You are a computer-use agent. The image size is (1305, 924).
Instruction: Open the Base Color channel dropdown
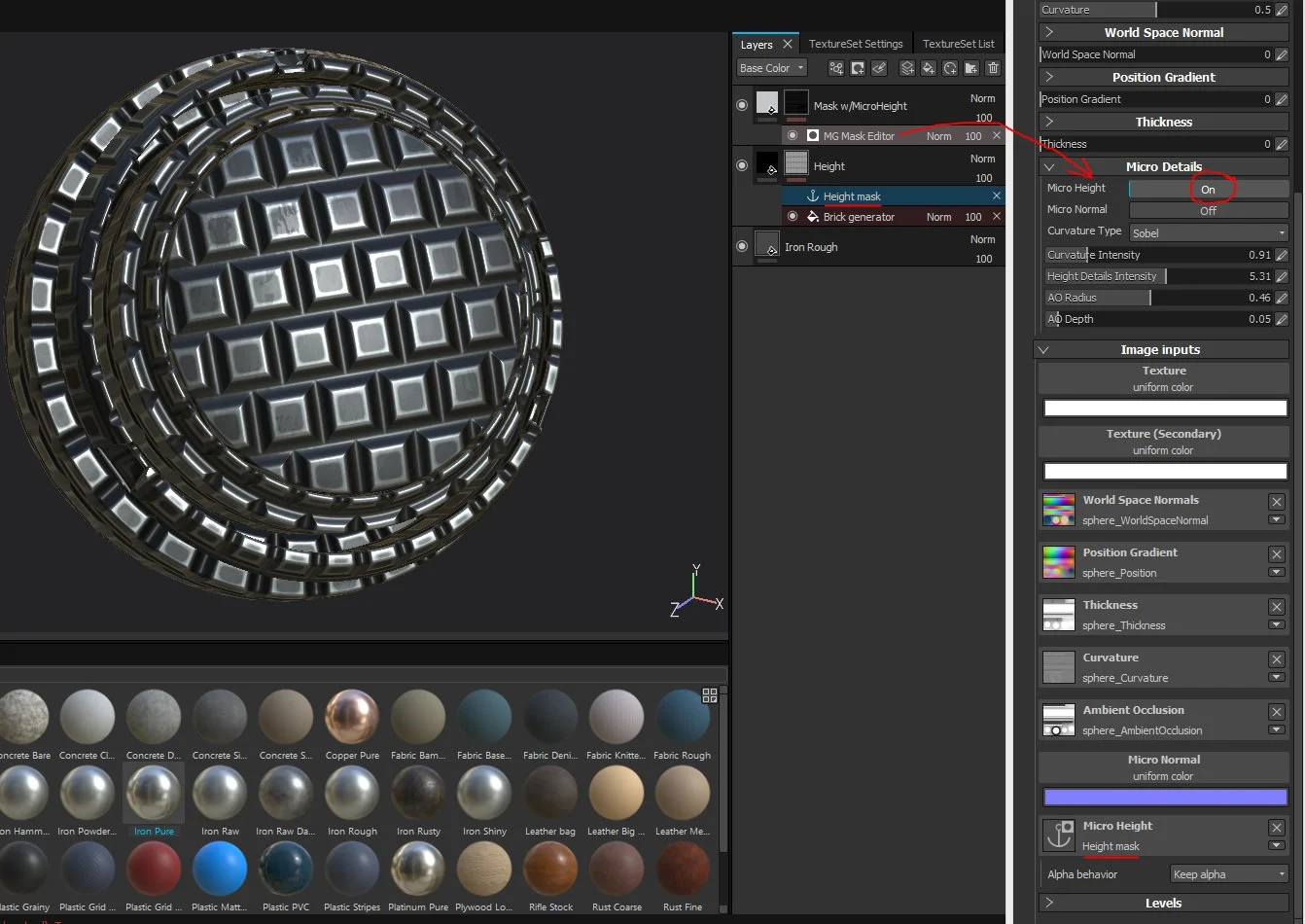(x=772, y=68)
